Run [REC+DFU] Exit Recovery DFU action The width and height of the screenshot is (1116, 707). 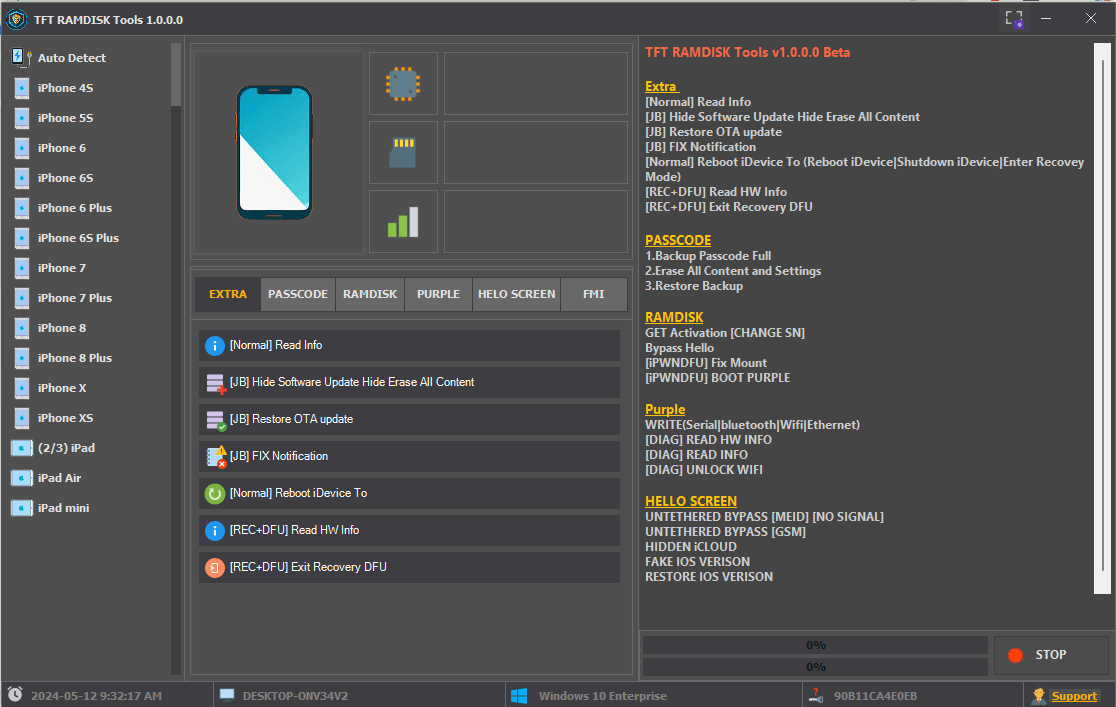408,567
